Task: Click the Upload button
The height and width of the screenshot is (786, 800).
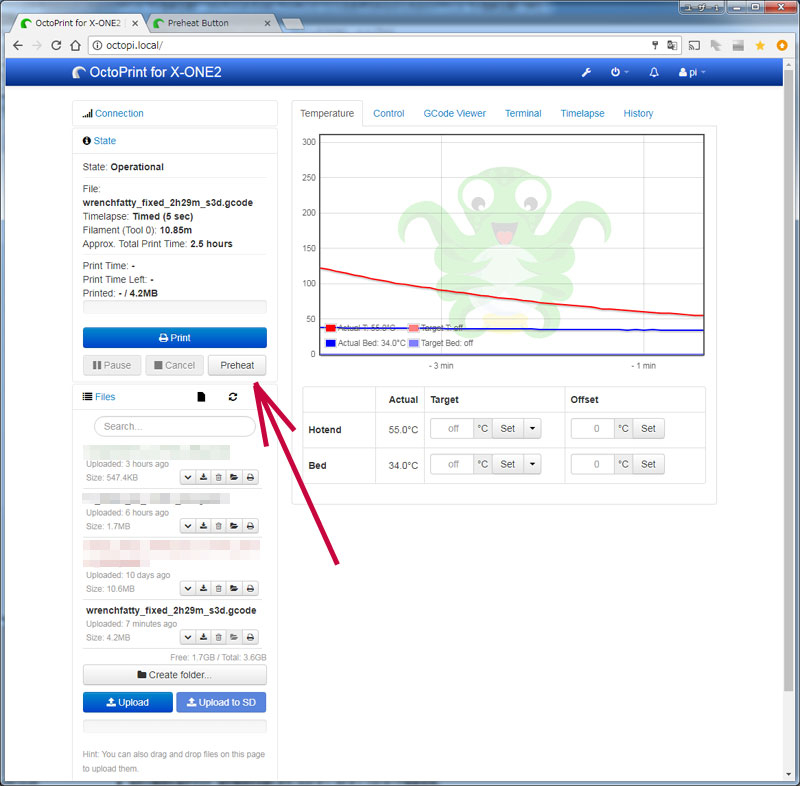Action: tap(128, 702)
